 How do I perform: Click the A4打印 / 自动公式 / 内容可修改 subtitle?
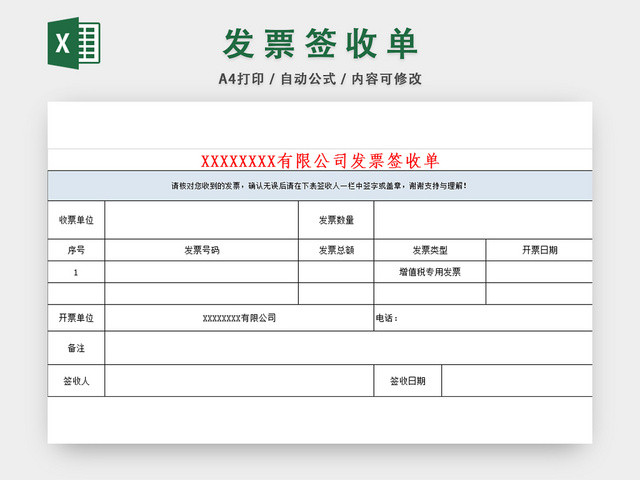point(320,79)
